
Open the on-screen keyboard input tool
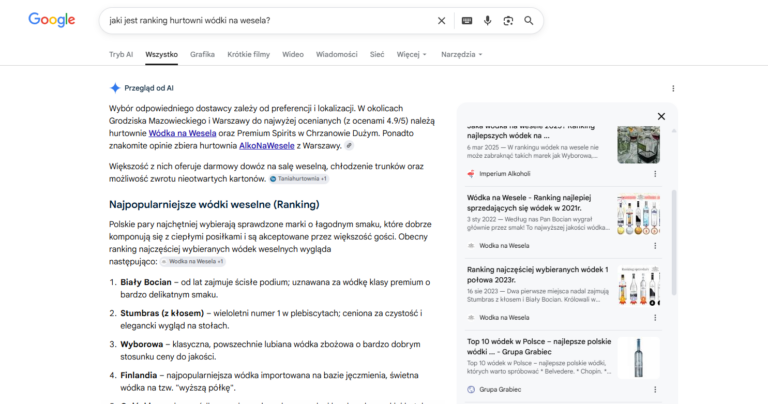(x=467, y=21)
